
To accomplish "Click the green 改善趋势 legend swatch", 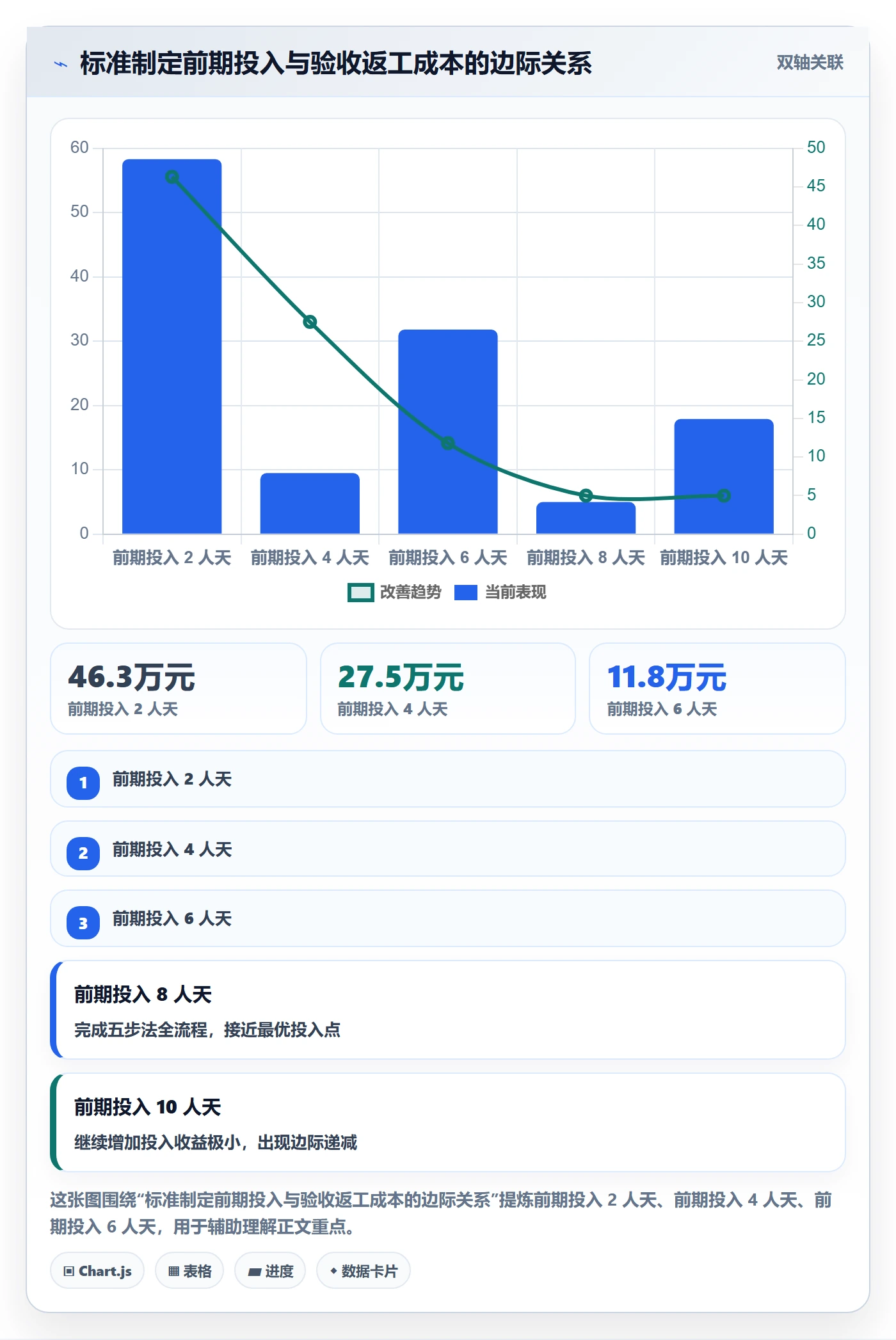I will [x=360, y=593].
